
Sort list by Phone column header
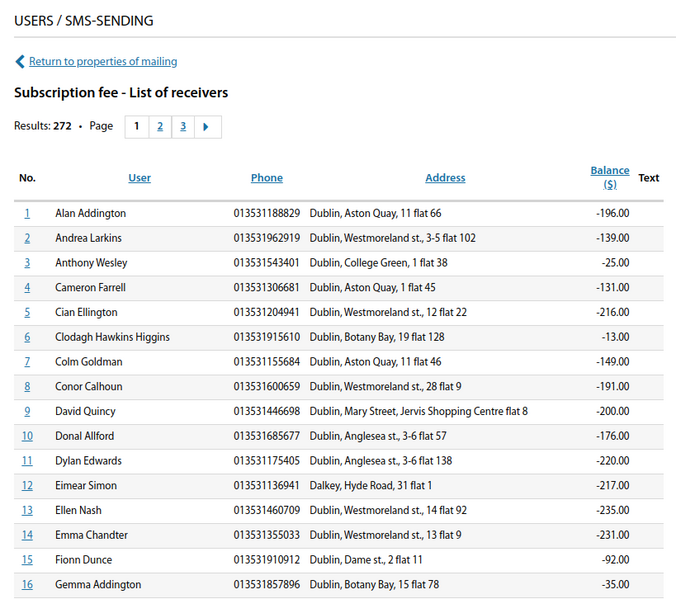[x=267, y=178]
